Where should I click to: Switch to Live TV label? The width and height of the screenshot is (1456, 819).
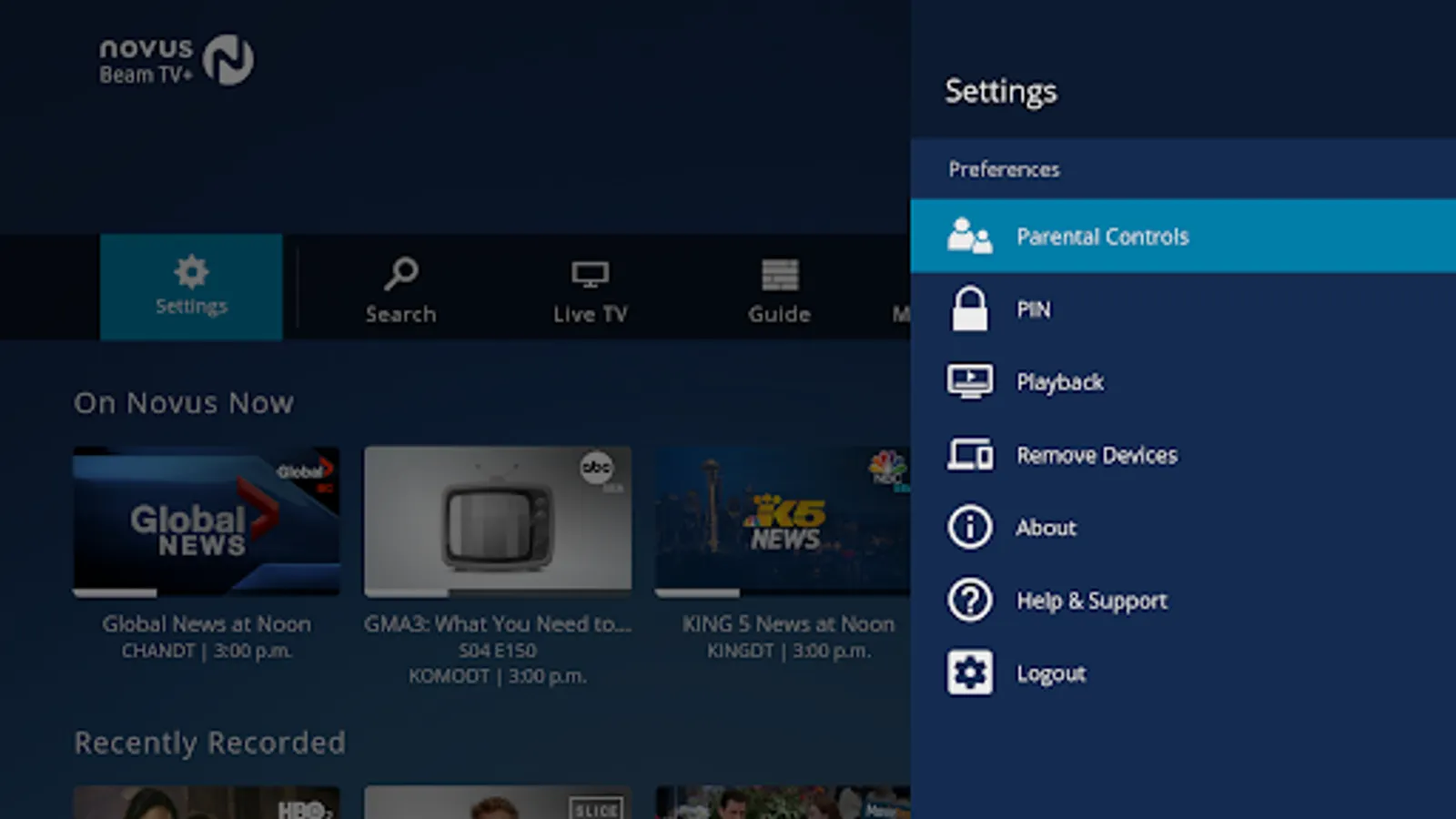coord(590,314)
